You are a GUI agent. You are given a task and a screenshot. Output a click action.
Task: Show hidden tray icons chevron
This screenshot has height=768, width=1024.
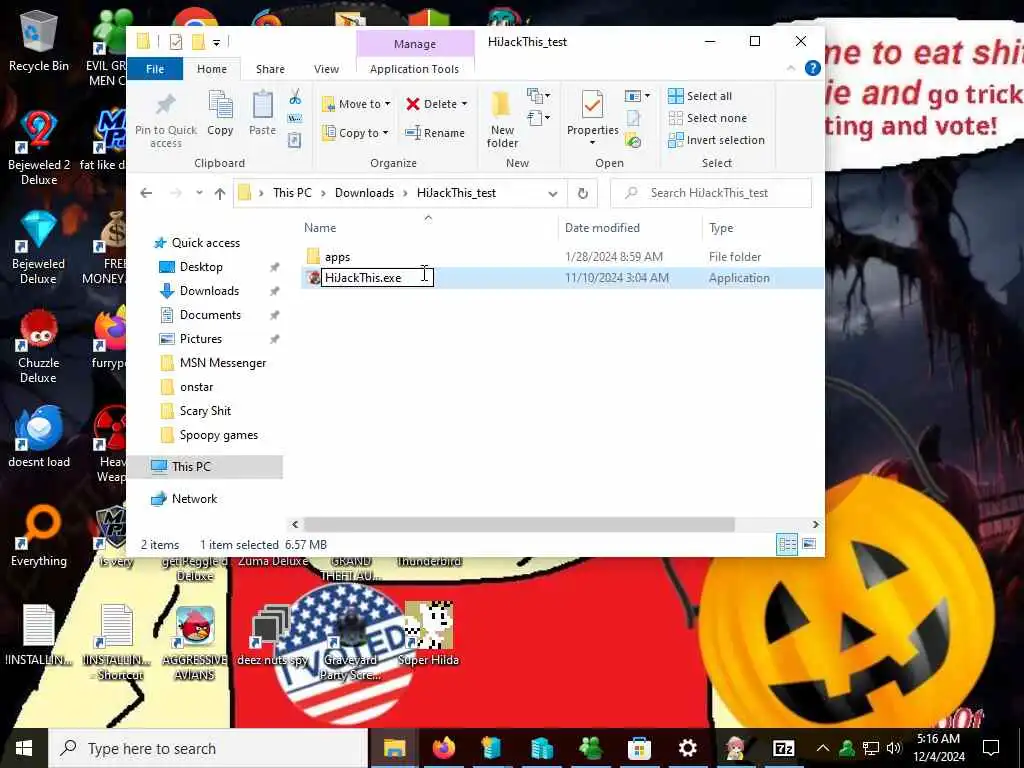823,748
